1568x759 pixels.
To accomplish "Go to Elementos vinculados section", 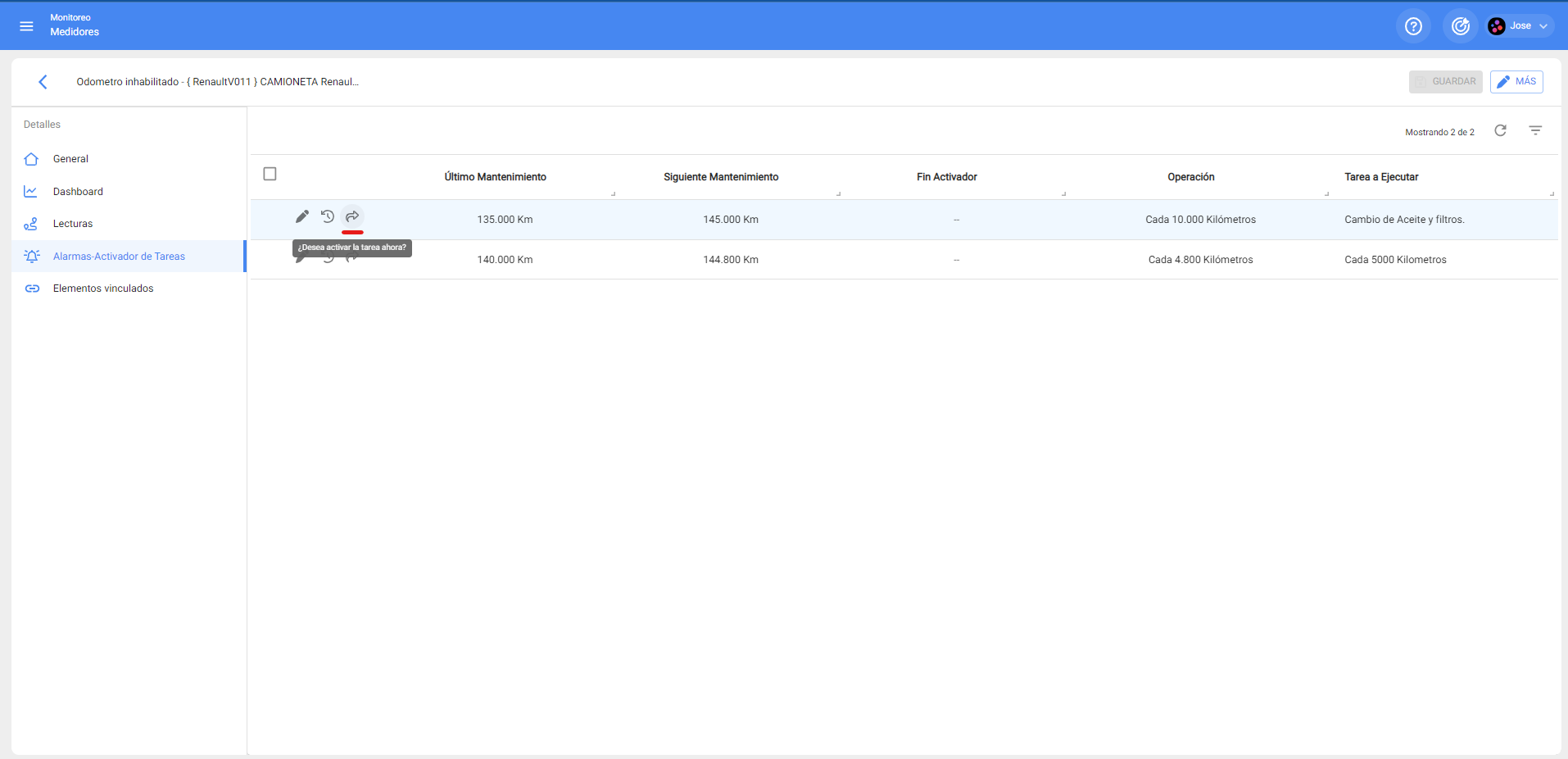I will pyautogui.click(x=103, y=289).
